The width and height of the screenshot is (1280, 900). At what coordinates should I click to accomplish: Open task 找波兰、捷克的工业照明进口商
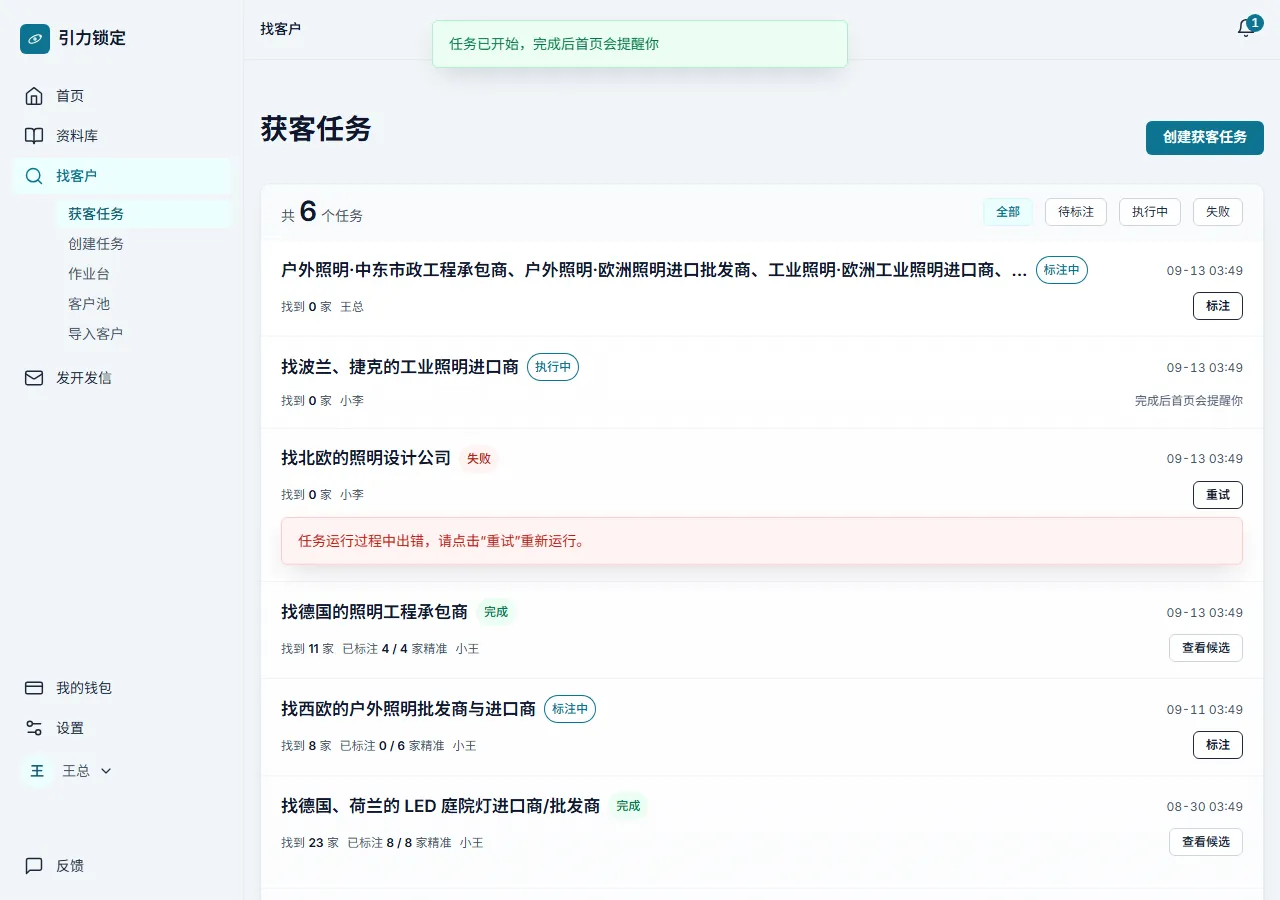[x=400, y=367]
